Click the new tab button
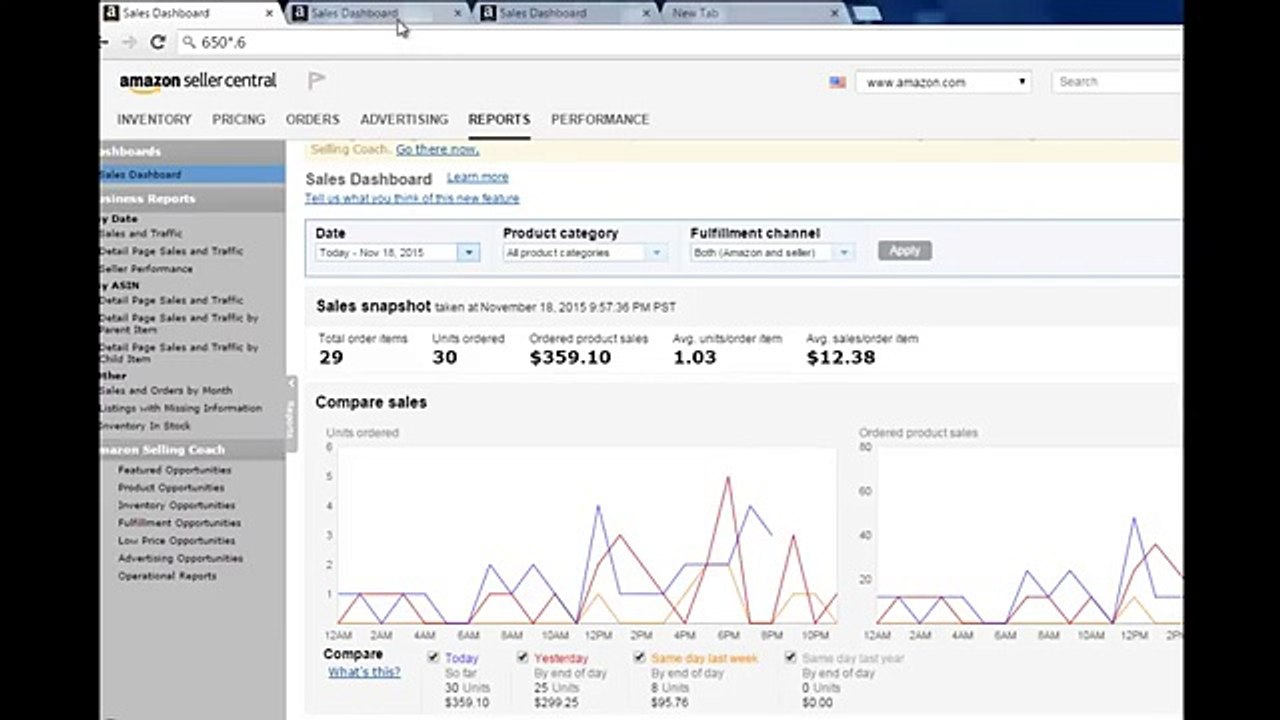Viewport: 1280px width, 720px height. pyautogui.click(x=866, y=13)
